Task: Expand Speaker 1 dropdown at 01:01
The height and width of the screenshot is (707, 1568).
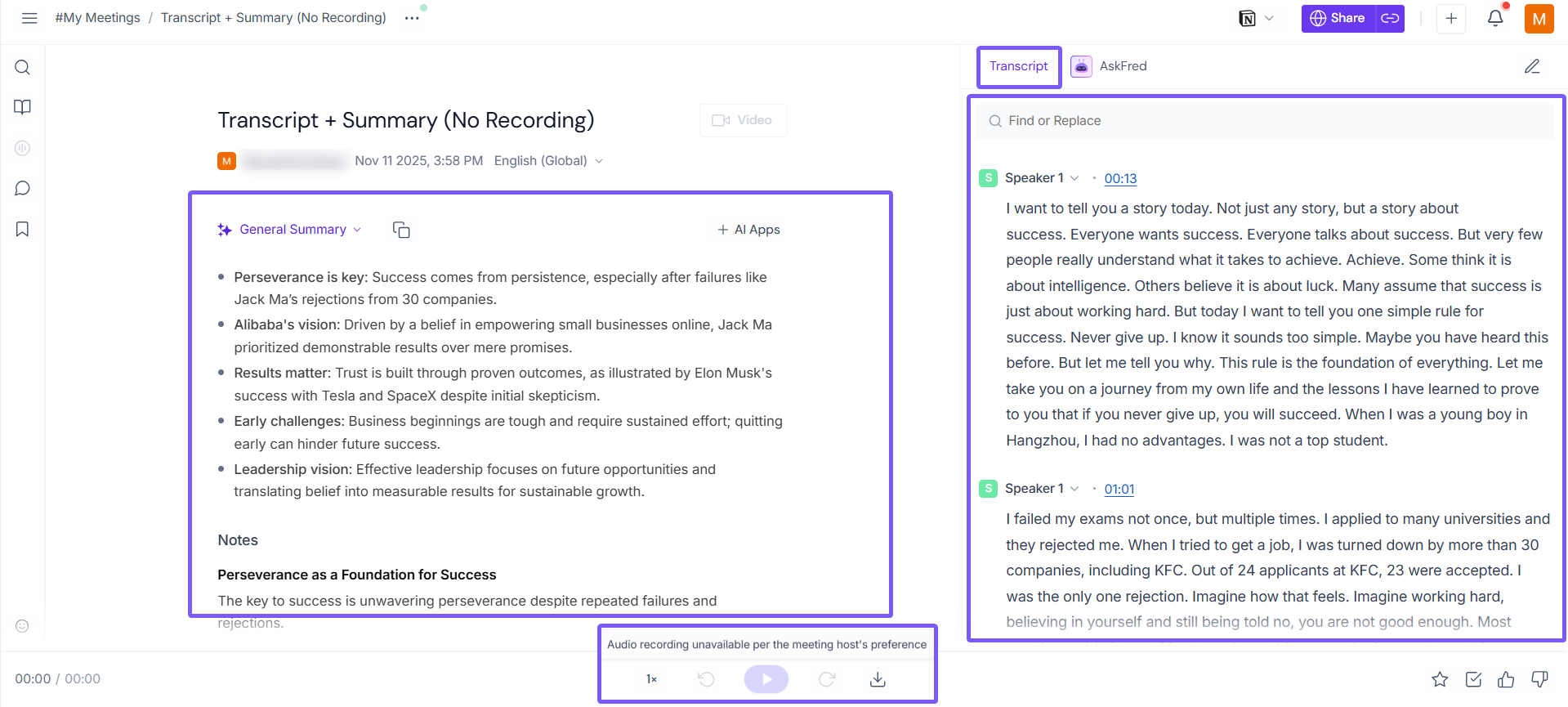Action: point(1074,489)
